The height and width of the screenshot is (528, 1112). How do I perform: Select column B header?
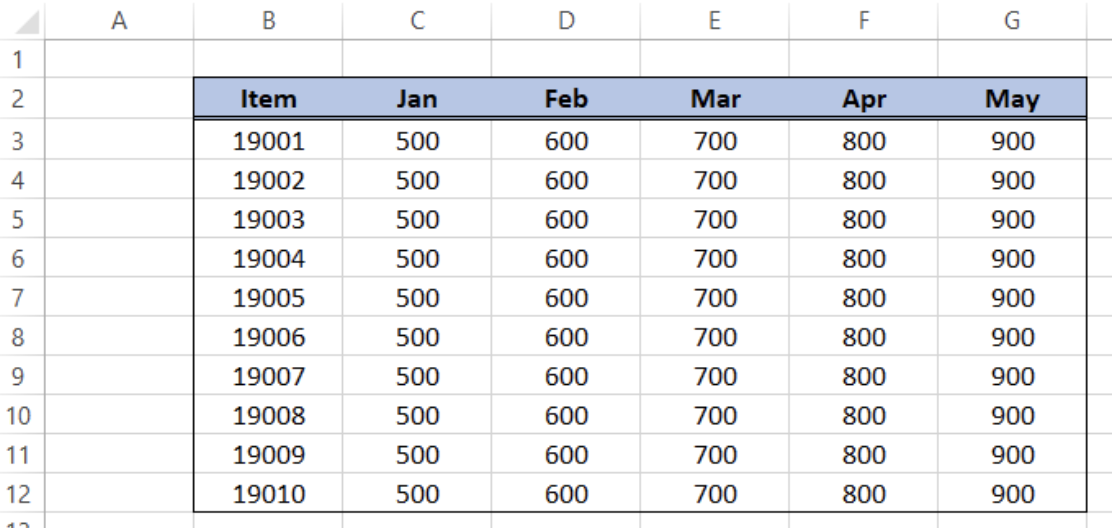(x=268, y=20)
